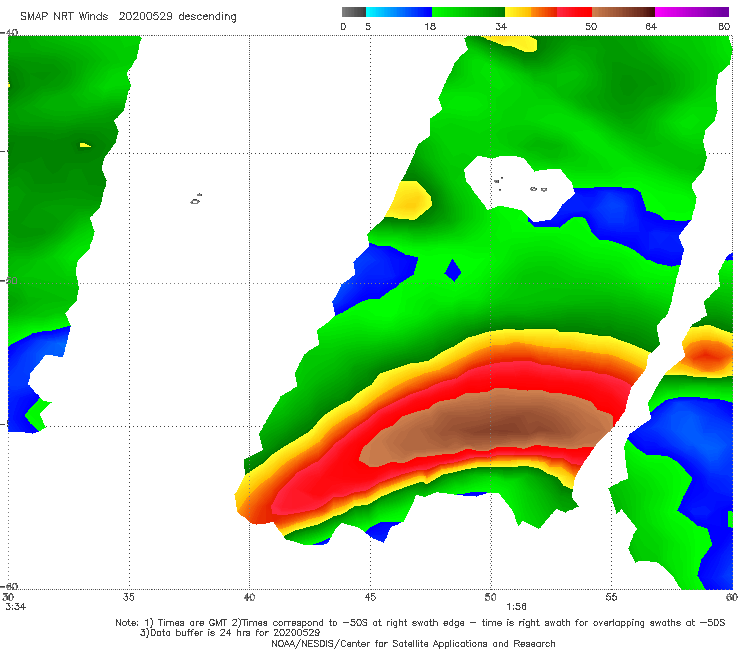Click the latitude axis label '-60'
Image resolution: width=740 pixels, height=650 pixels.
pos(9,586)
